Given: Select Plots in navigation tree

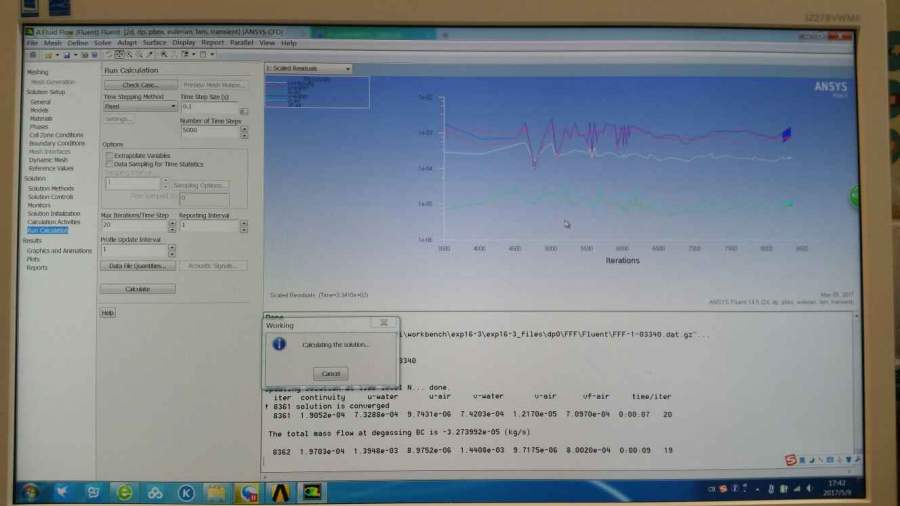Looking at the screenshot, I should click(33, 259).
